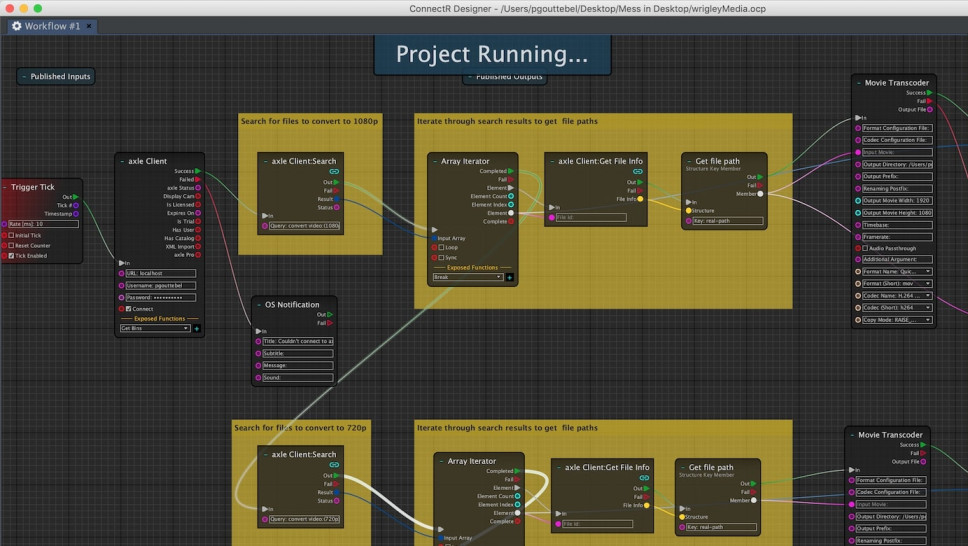Collapse the OS Notification node

[259, 305]
